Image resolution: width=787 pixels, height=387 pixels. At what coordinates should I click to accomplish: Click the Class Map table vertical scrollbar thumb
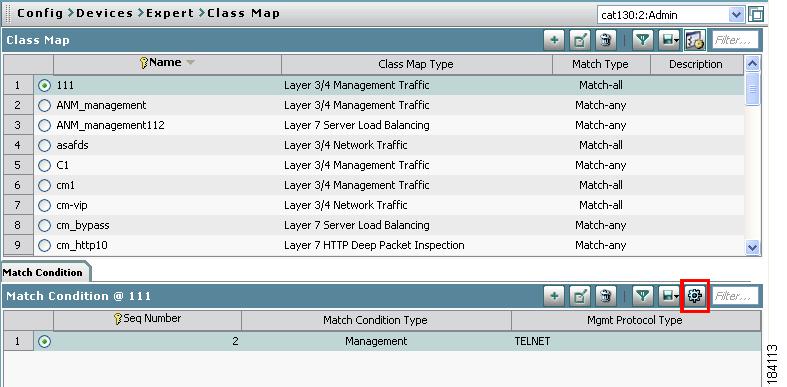pyautogui.click(x=752, y=88)
